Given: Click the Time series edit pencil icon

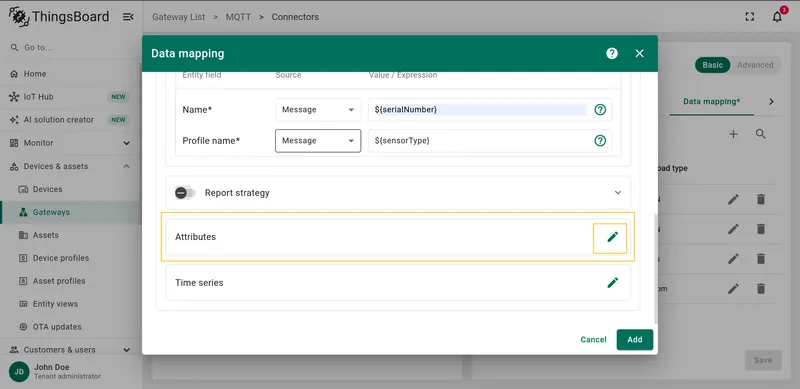Looking at the screenshot, I should (612, 283).
